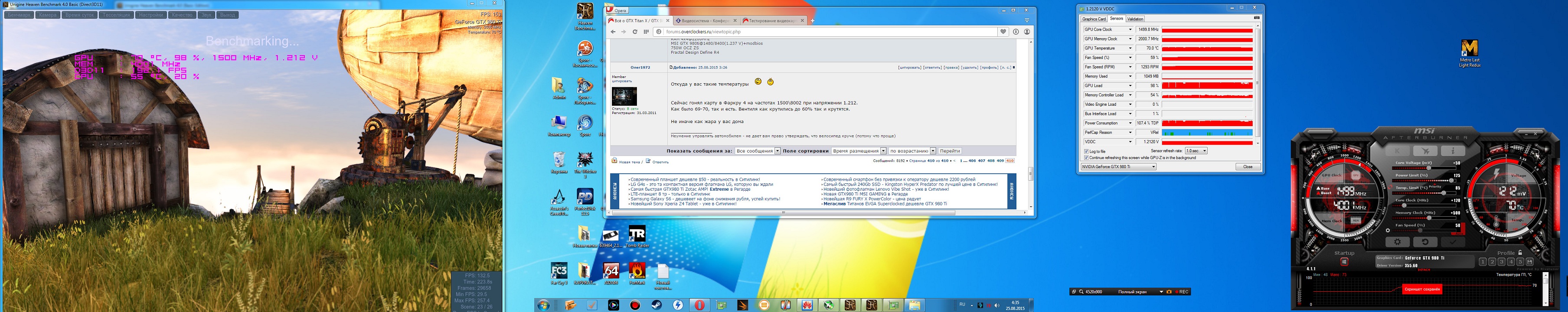Take a GPU-Z screenshot with the camera icon
1568x312 pixels.
coord(1256,18)
